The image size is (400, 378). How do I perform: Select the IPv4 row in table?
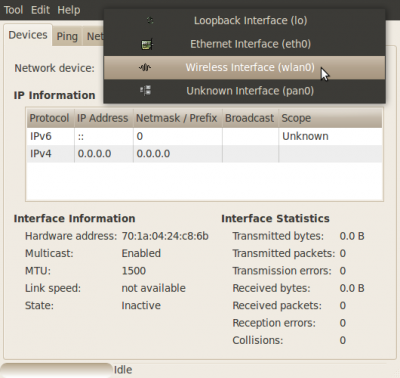click(x=204, y=154)
